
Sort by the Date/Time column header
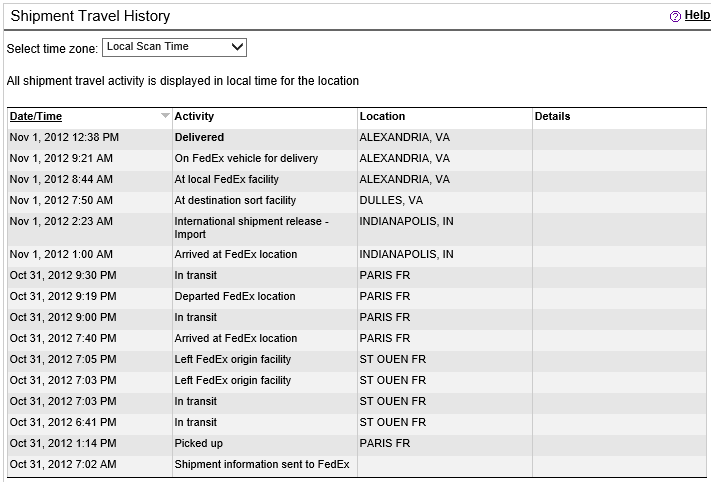point(36,117)
